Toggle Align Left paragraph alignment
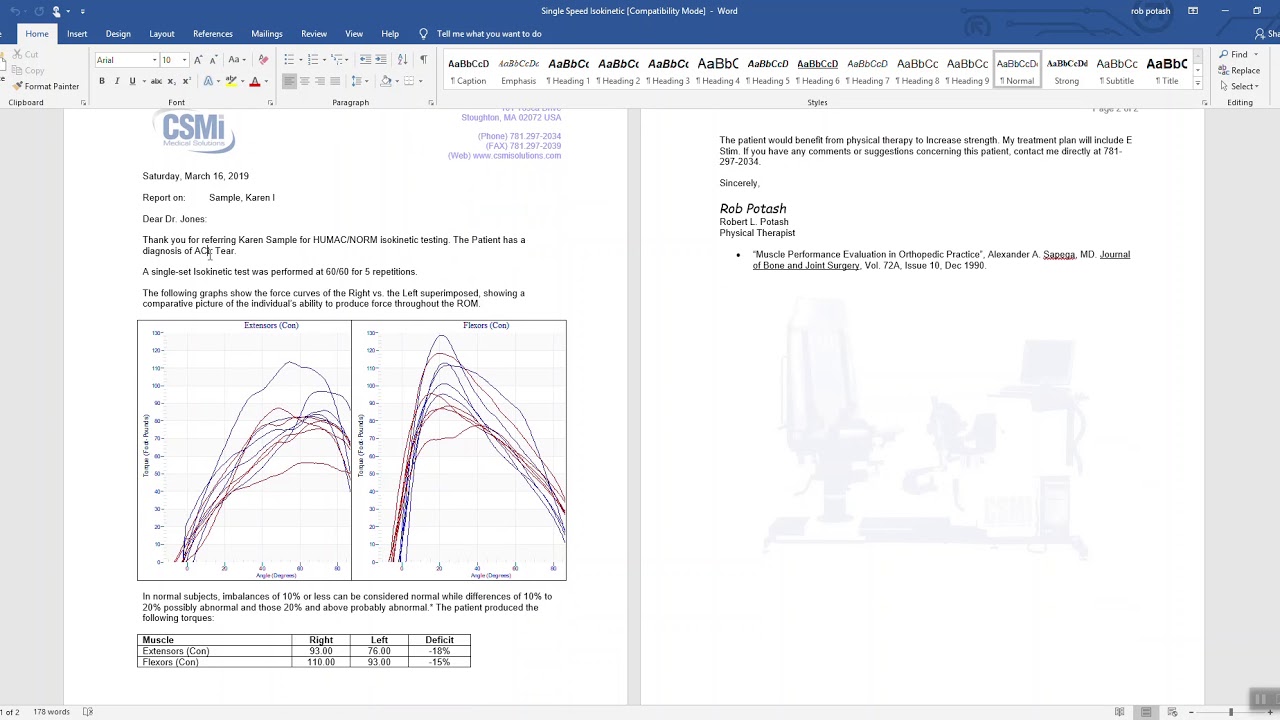Image resolution: width=1280 pixels, height=720 pixels. pyautogui.click(x=289, y=81)
